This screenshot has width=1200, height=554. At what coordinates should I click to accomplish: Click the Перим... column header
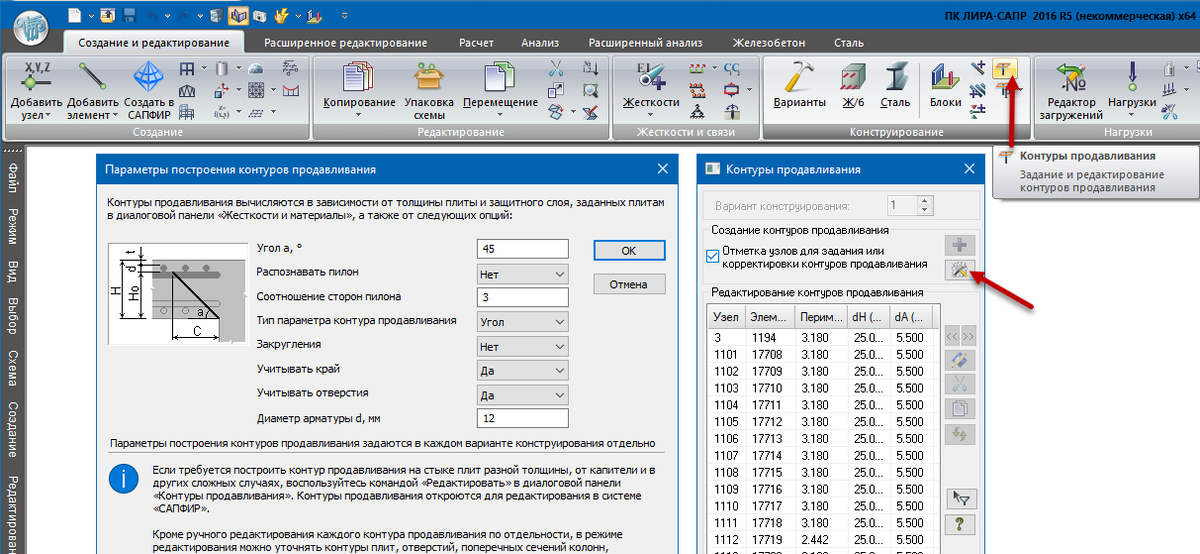[x=820, y=318]
